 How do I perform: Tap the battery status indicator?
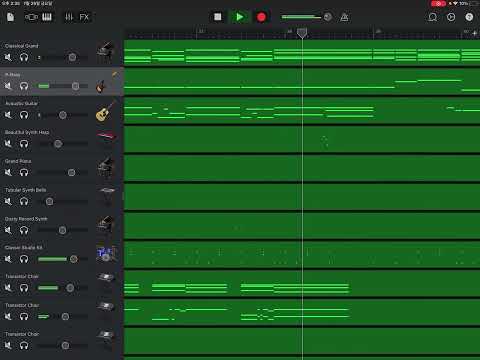[474, 4]
